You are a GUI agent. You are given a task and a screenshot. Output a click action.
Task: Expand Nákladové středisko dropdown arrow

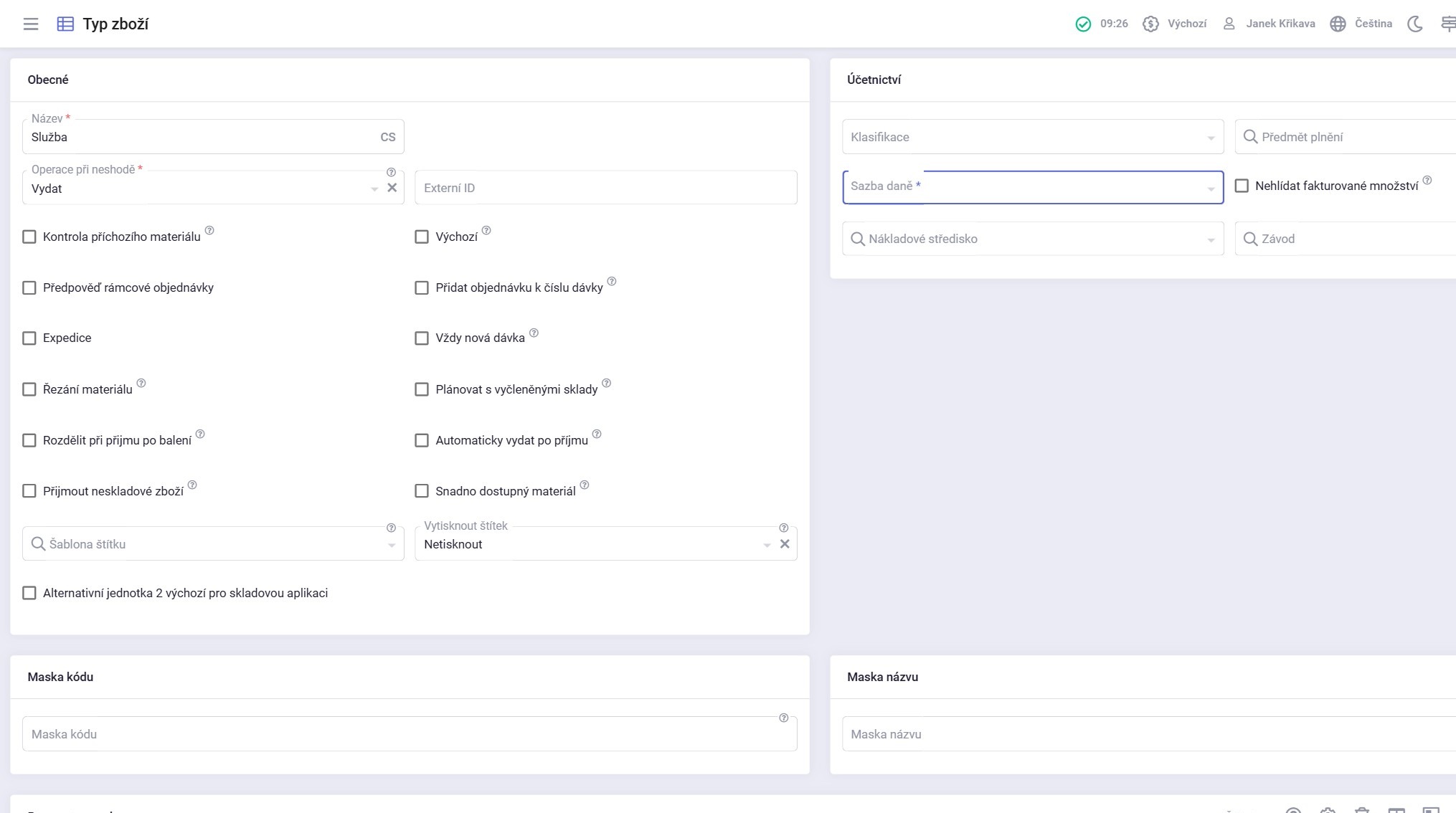coord(1211,240)
